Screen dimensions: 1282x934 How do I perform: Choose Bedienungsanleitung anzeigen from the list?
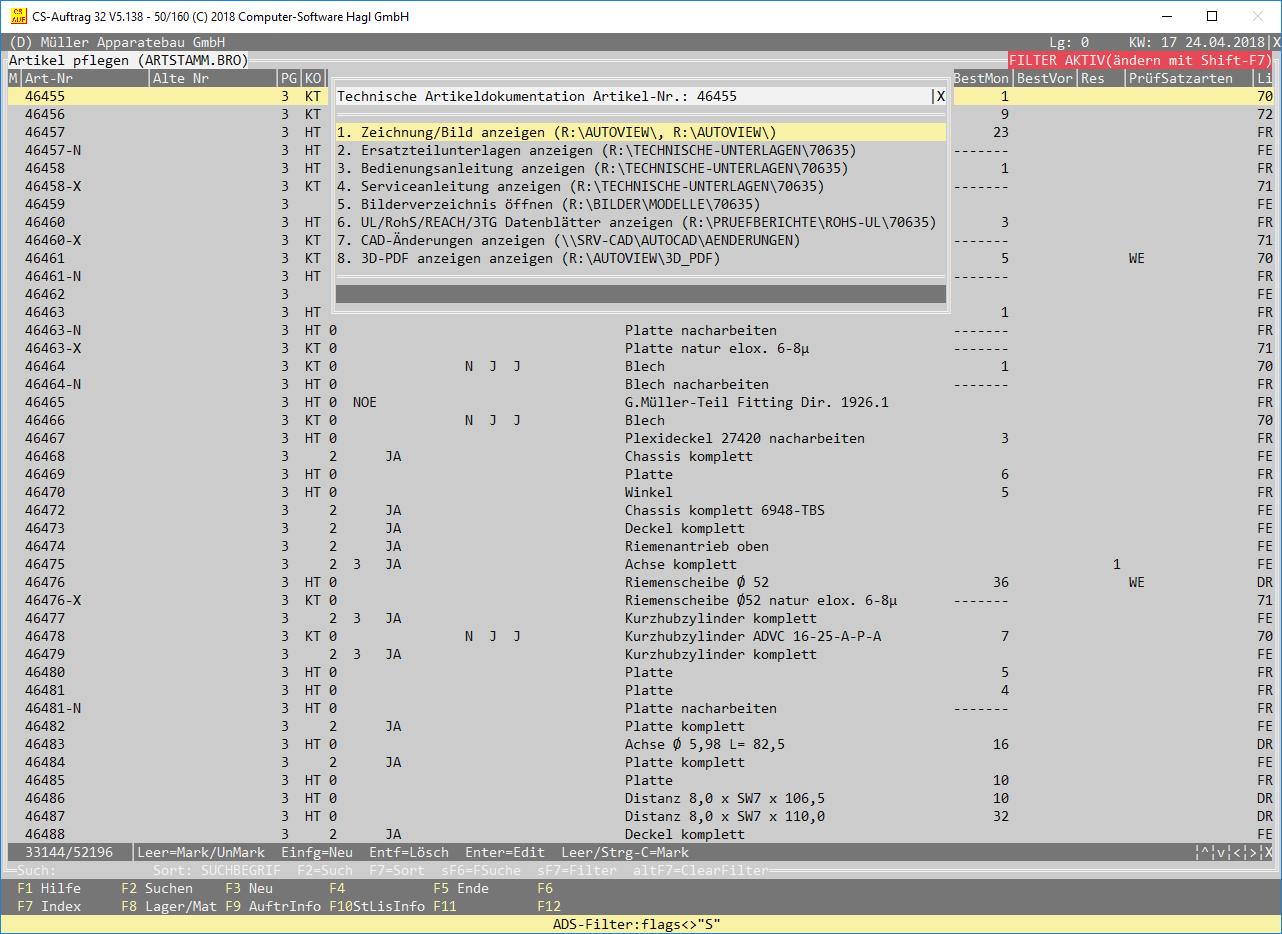tap(592, 169)
